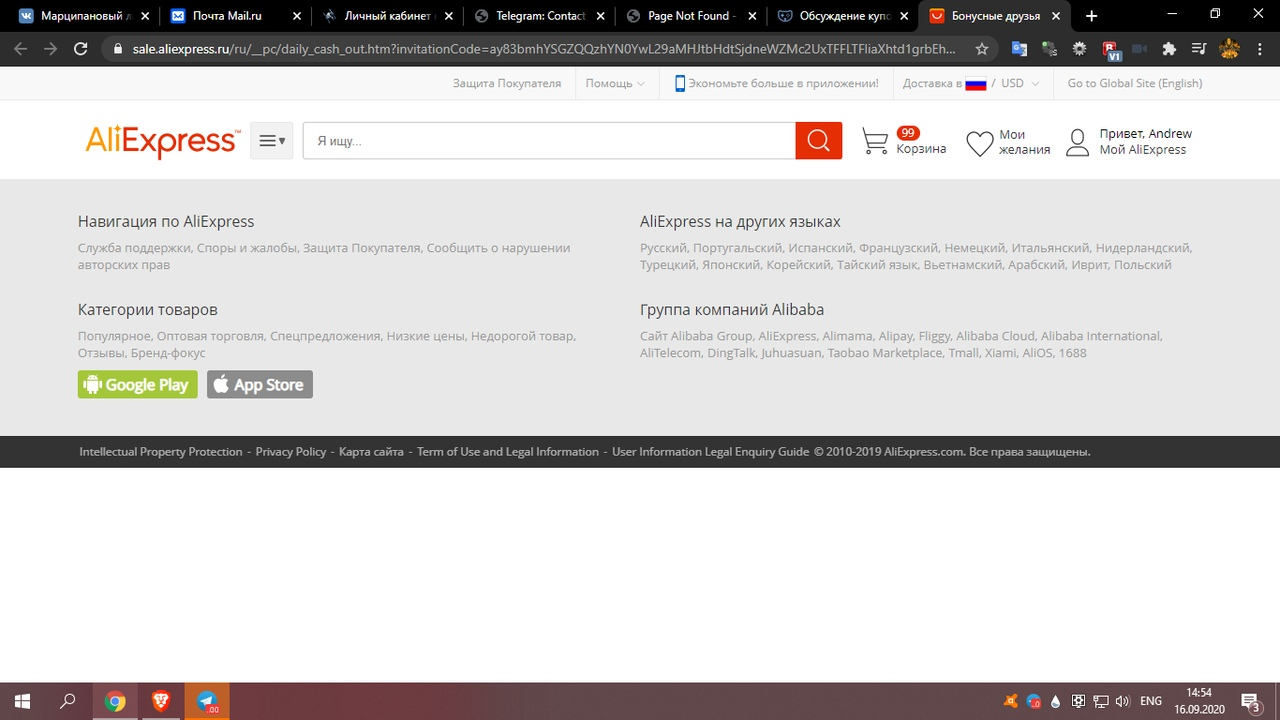Click Экономьте больше в приложении link
Image resolution: width=1280 pixels, height=720 pixels.
pyautogui.click(x=776, y=83)
